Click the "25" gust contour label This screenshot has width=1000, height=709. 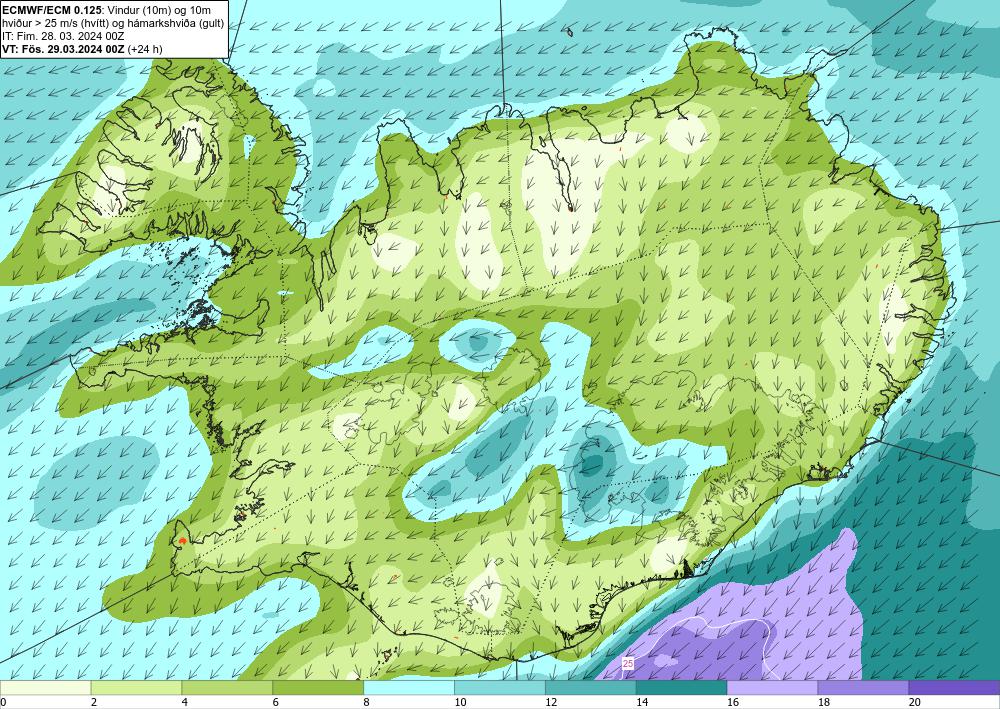click(628, 664)
